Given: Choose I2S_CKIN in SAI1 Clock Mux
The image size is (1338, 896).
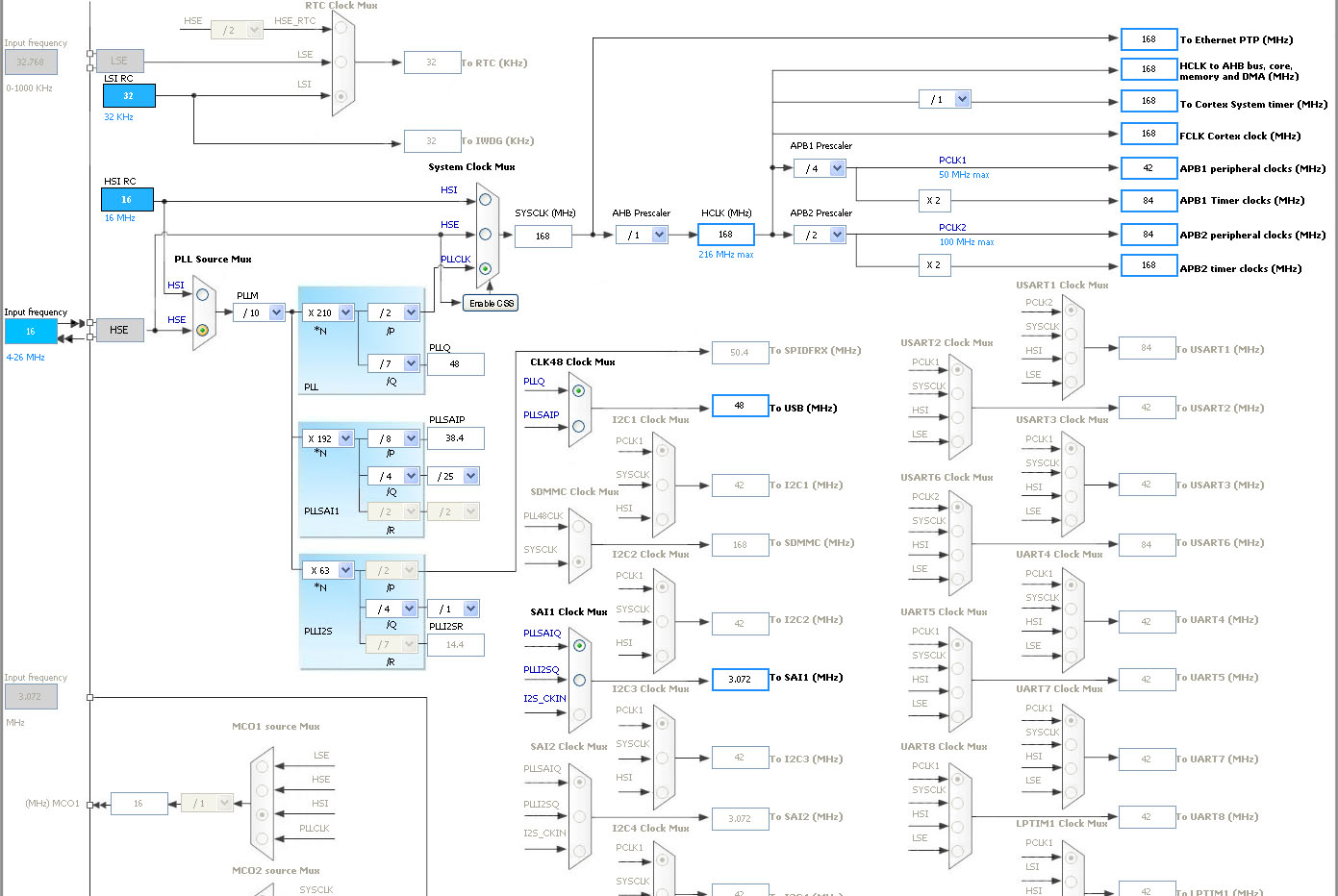Looking at the screenshot, I should [x=579, y=714].
